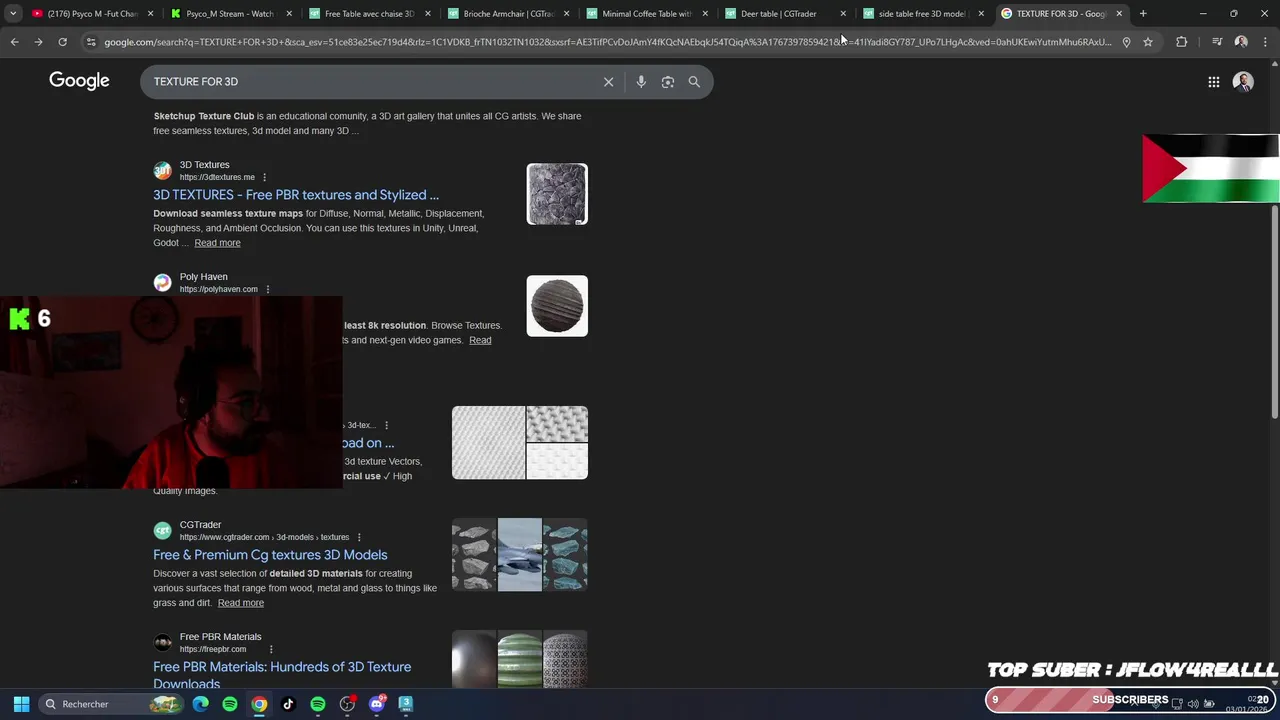Screen dimensions: 1280x720
Task: Click the page vertical scrollbar
Action: click(x=1274, y=310)
